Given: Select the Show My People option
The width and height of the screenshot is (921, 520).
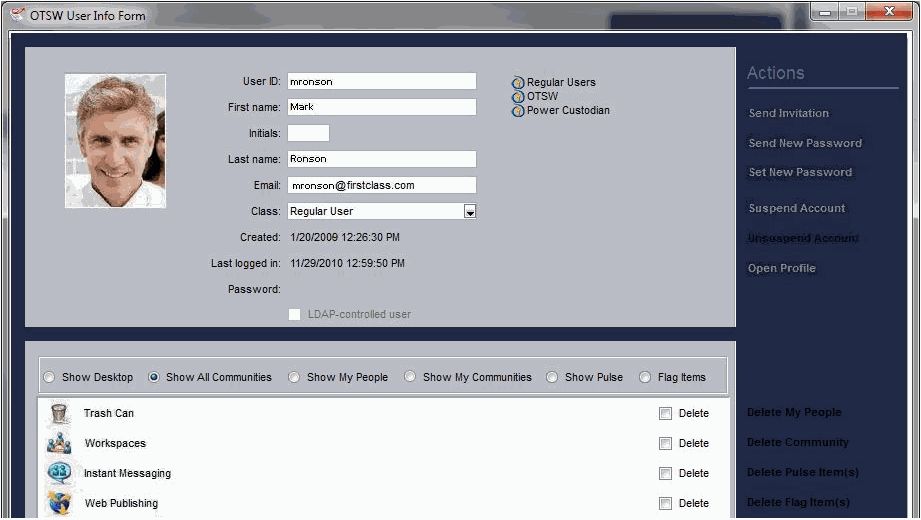Looking at the screenshot, I should (294, 378).
